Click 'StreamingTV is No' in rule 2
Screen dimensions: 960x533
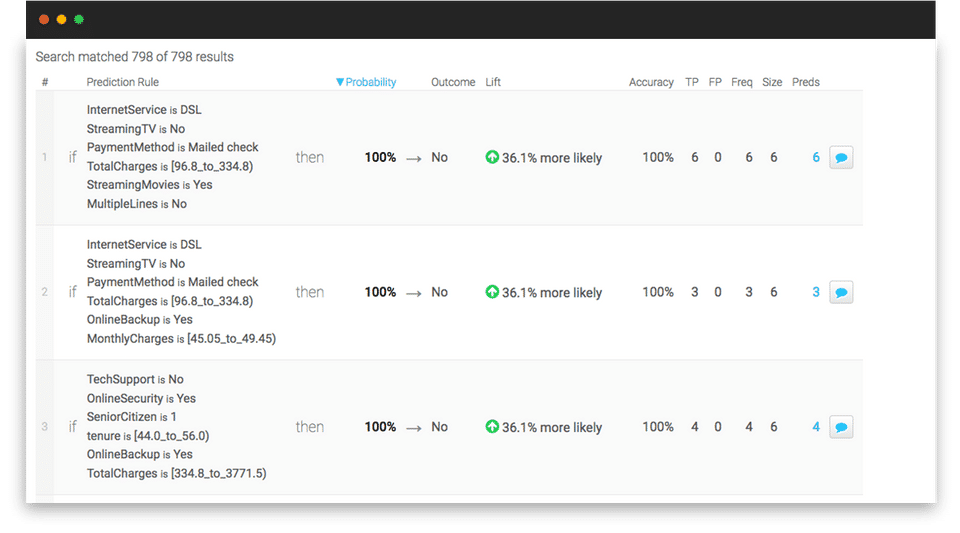[136, 263]
